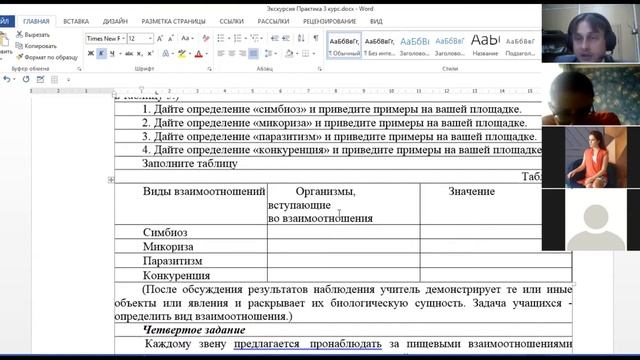Center the text alignment
This screenshot has height=360, width=640.
[231, 53]
